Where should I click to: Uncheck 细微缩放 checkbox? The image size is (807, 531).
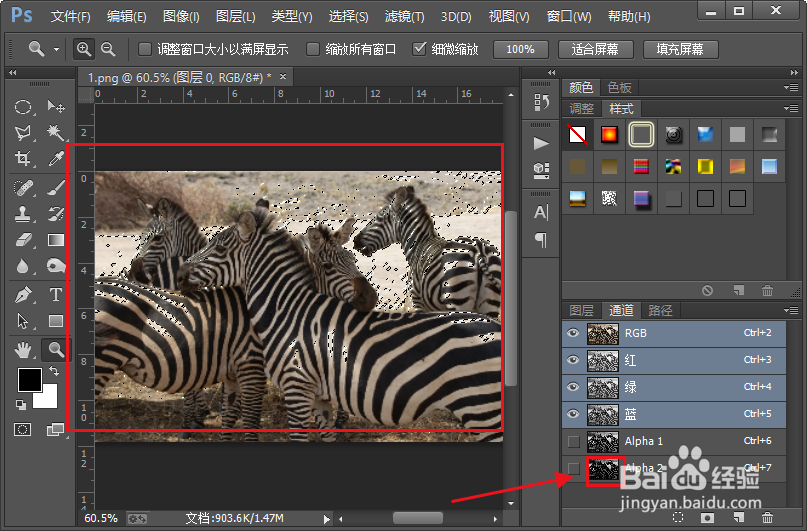pyautogui.click(x=419, y=49)
